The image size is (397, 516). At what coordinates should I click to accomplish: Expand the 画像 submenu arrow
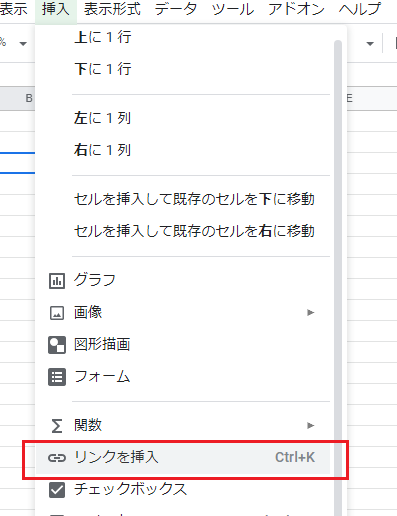coord(311,312)
